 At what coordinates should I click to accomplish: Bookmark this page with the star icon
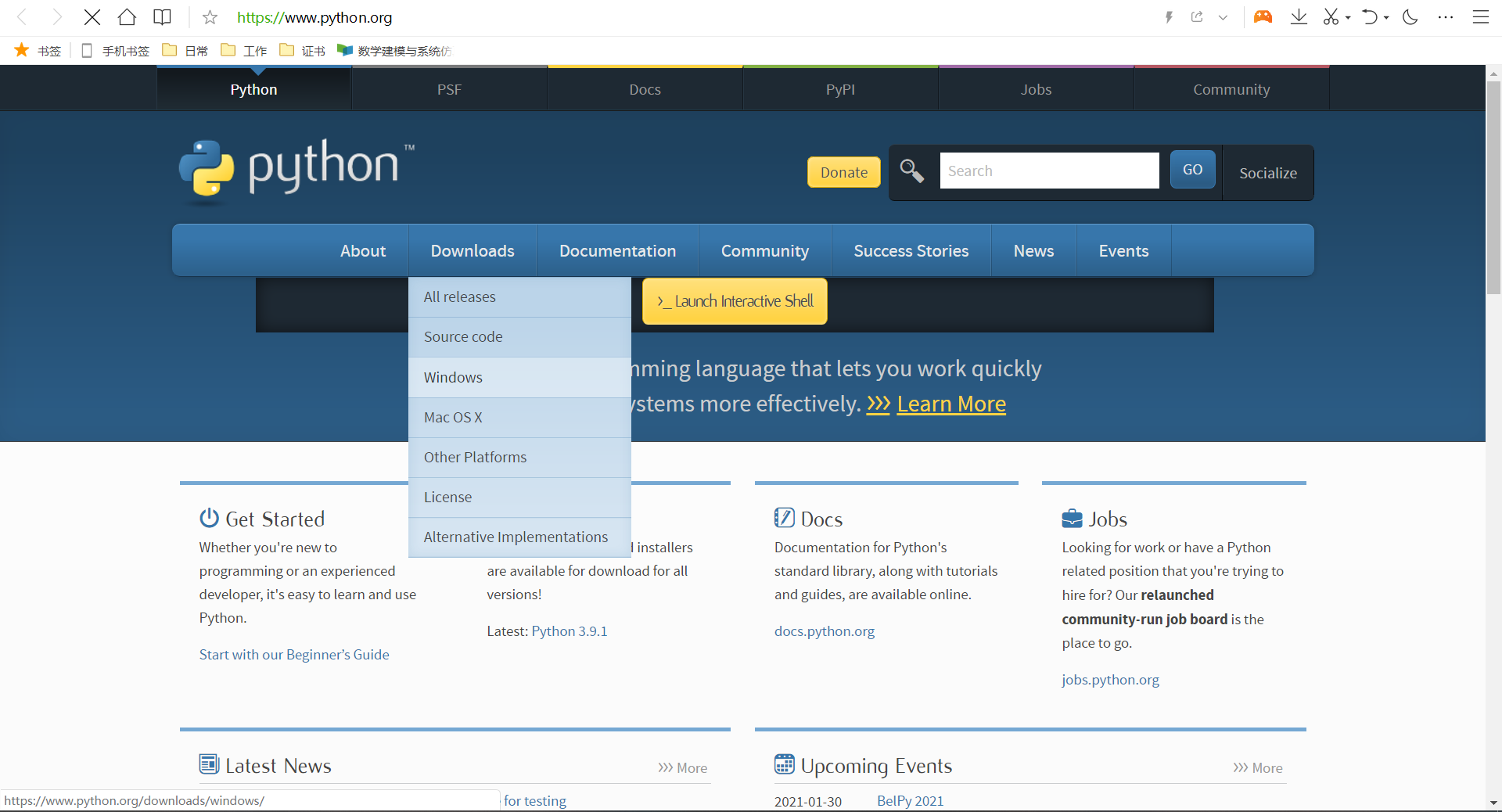210,17
